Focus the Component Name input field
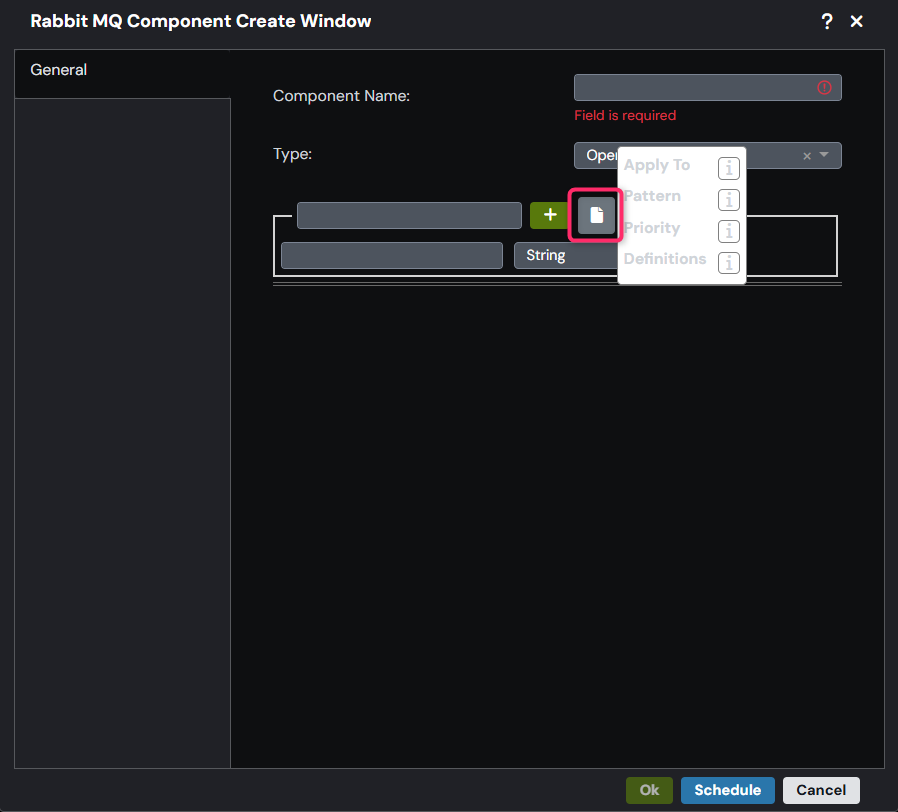Image resolution: width=898 pixels, height=812 pixels. click(707, 88)
